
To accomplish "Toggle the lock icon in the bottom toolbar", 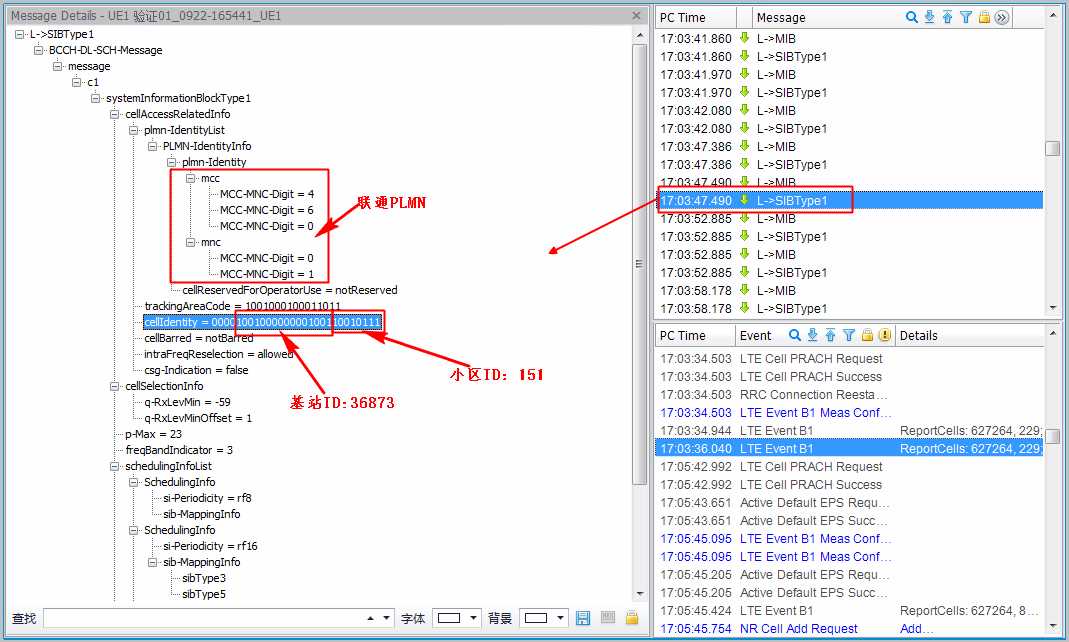I will [632, 618].
